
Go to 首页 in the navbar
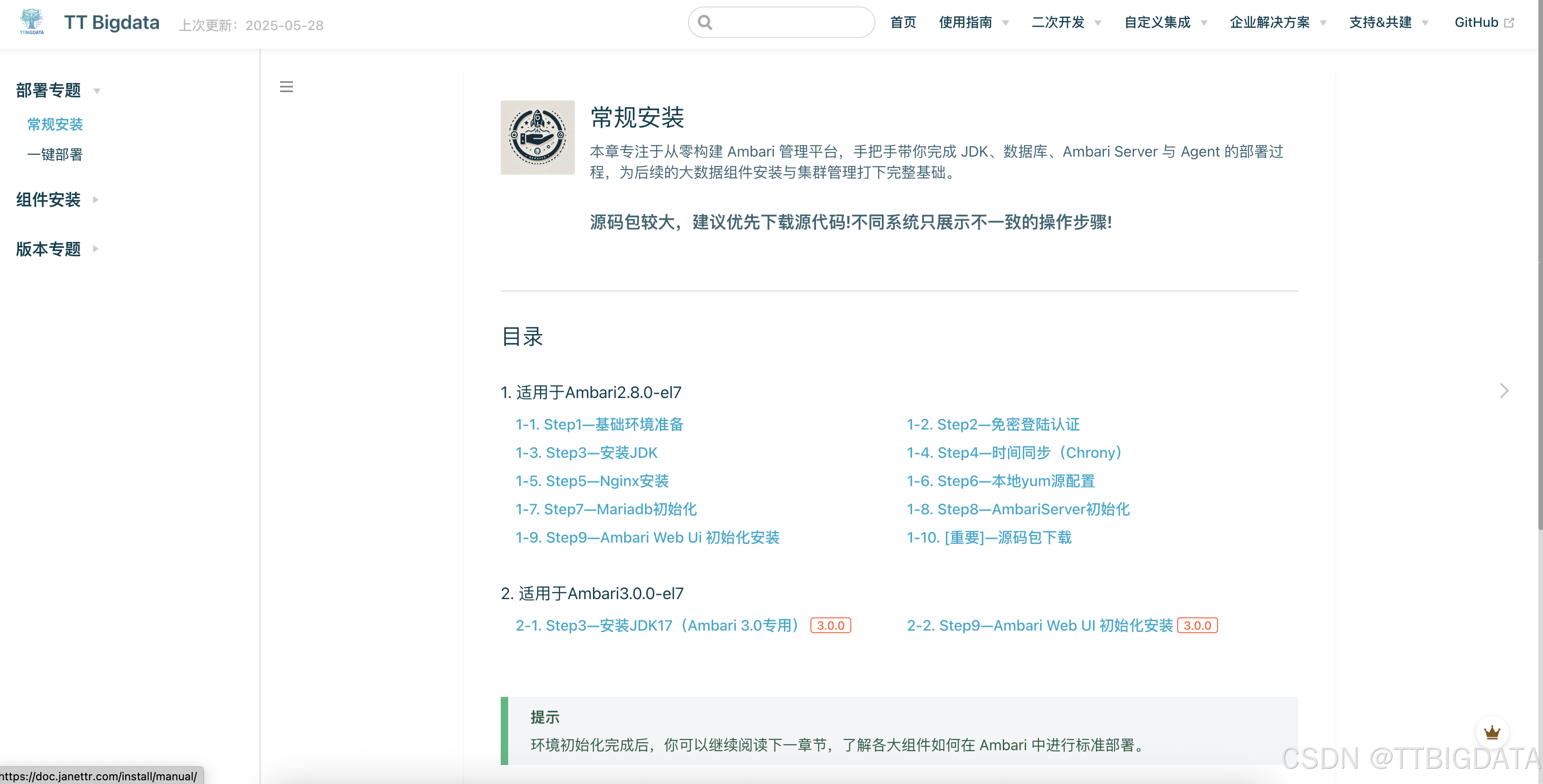pyautogui.click(x=903, y=23)
